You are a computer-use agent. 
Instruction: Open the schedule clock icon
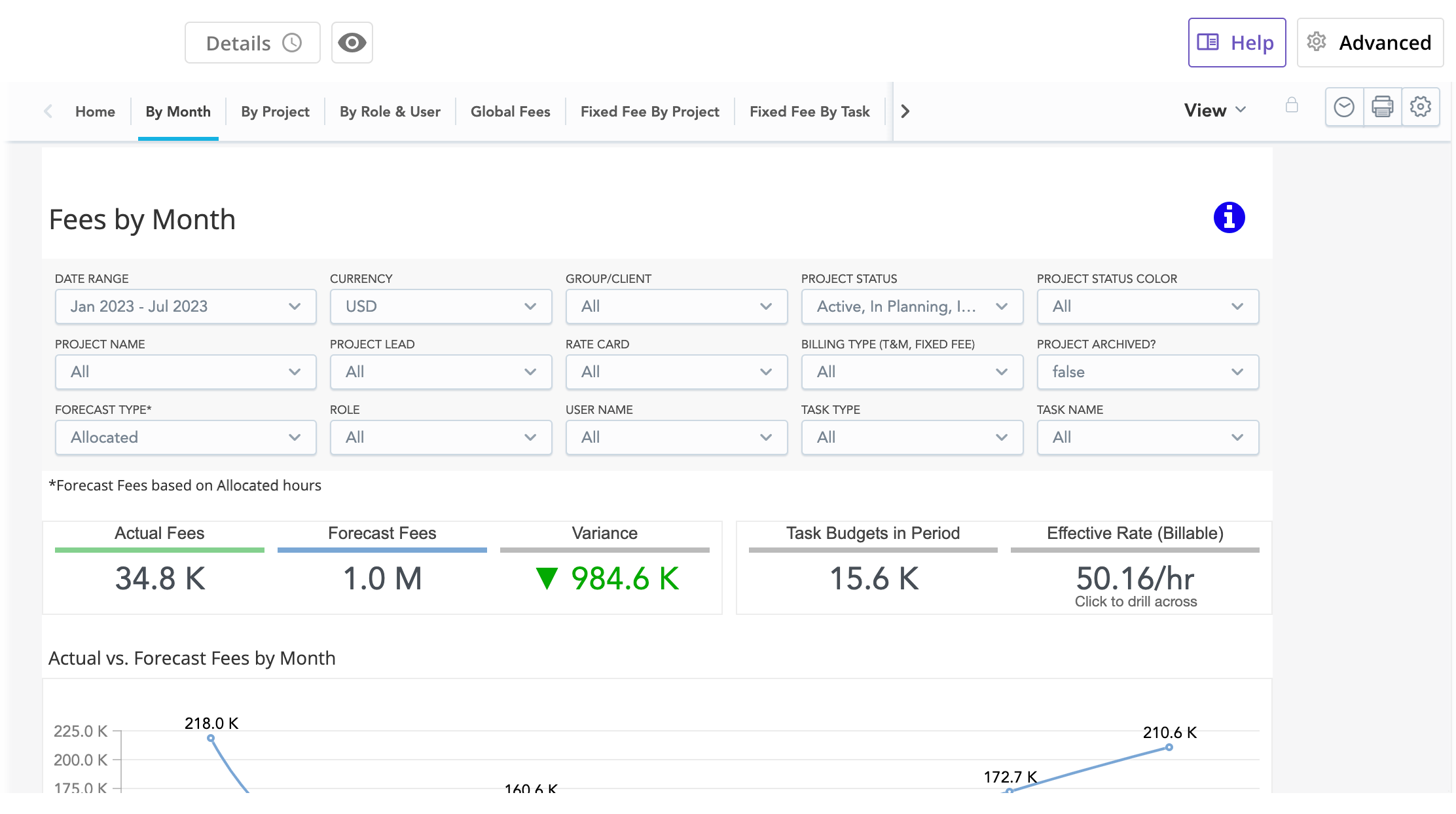click(x=1343, y=107)
